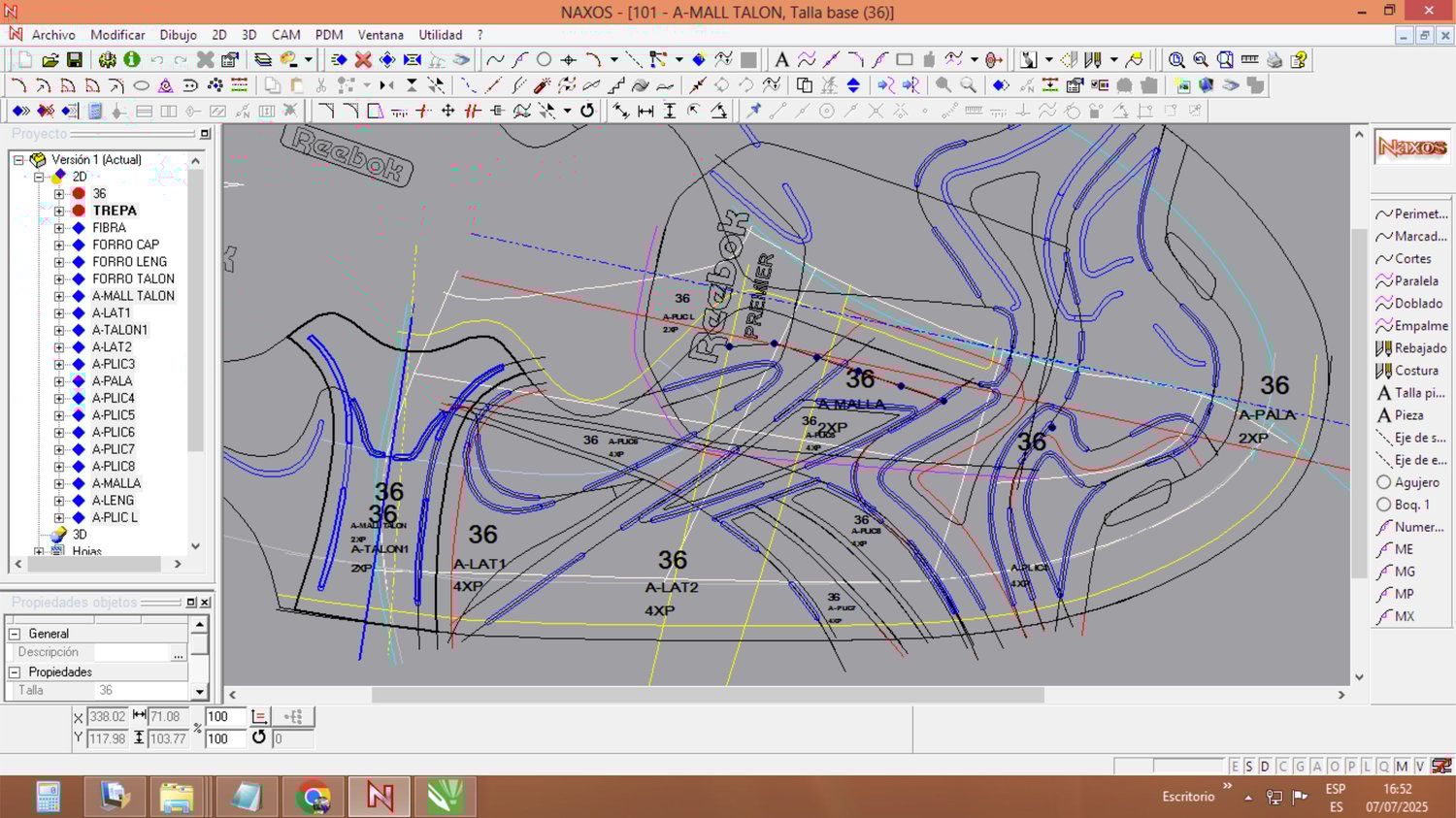Click the Open file folder icon
The image size is (1456, 818).
(50, 60)
